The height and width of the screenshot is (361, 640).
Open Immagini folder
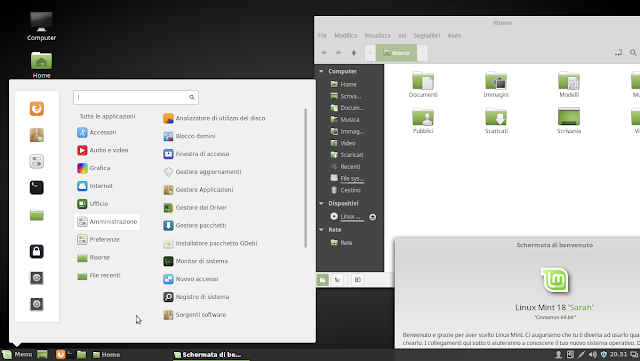(496, 85)
